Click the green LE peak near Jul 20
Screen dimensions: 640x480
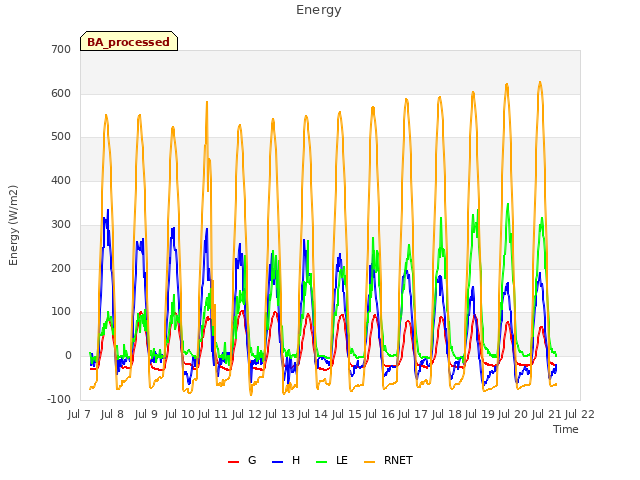pyautogui.click(x=508, y=204)
